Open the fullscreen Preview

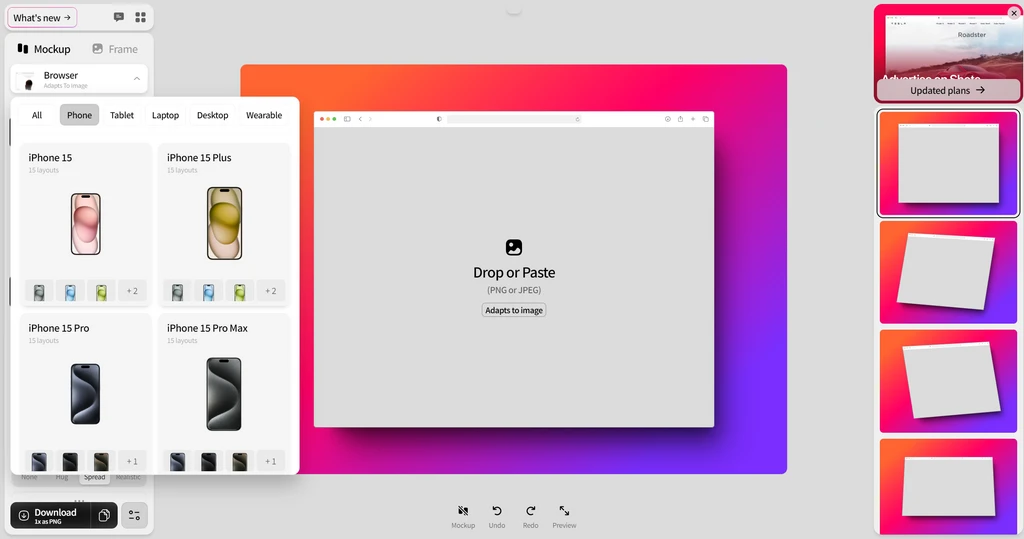click(564, 511)
